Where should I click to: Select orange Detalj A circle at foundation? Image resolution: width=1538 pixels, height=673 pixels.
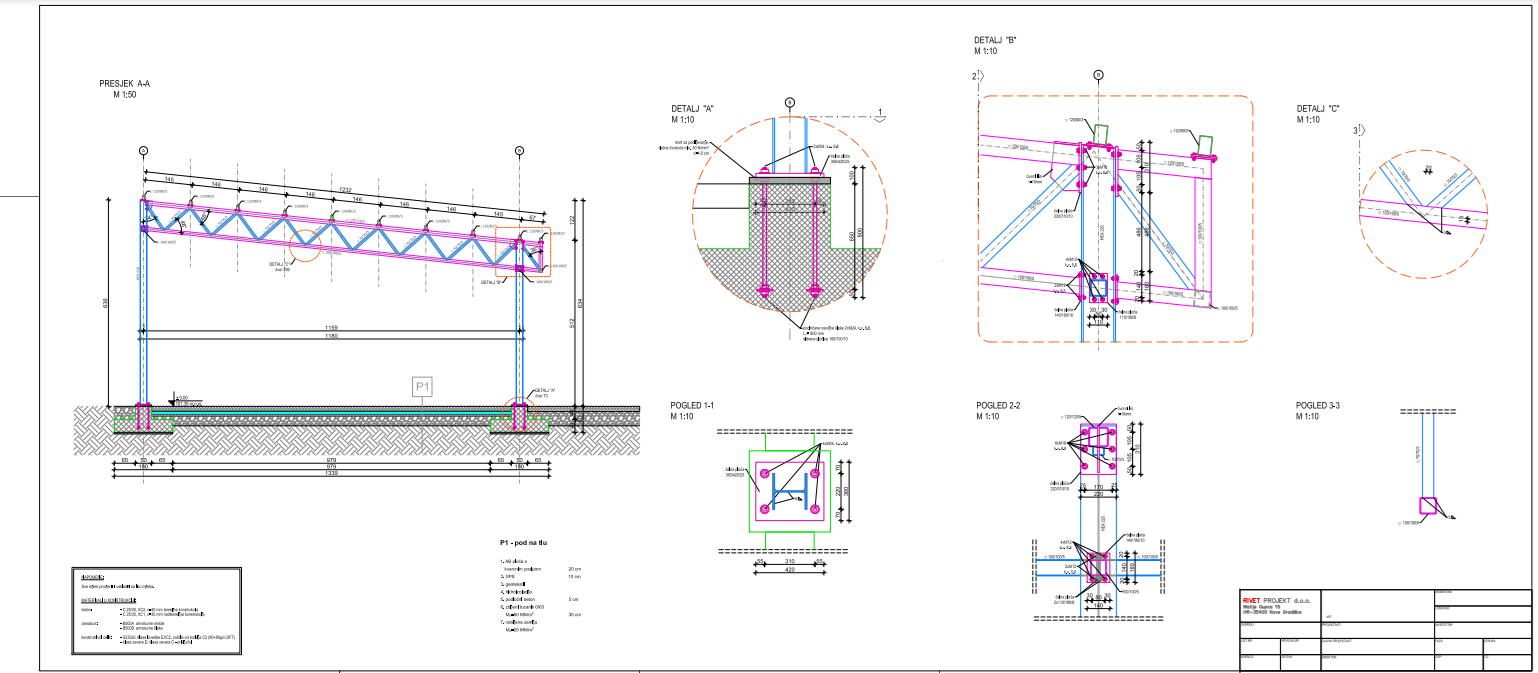tap(518, 414)
